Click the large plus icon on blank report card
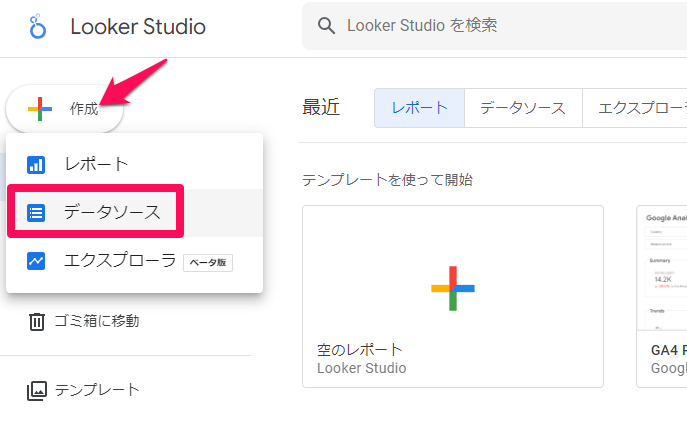 pos(453,288)
